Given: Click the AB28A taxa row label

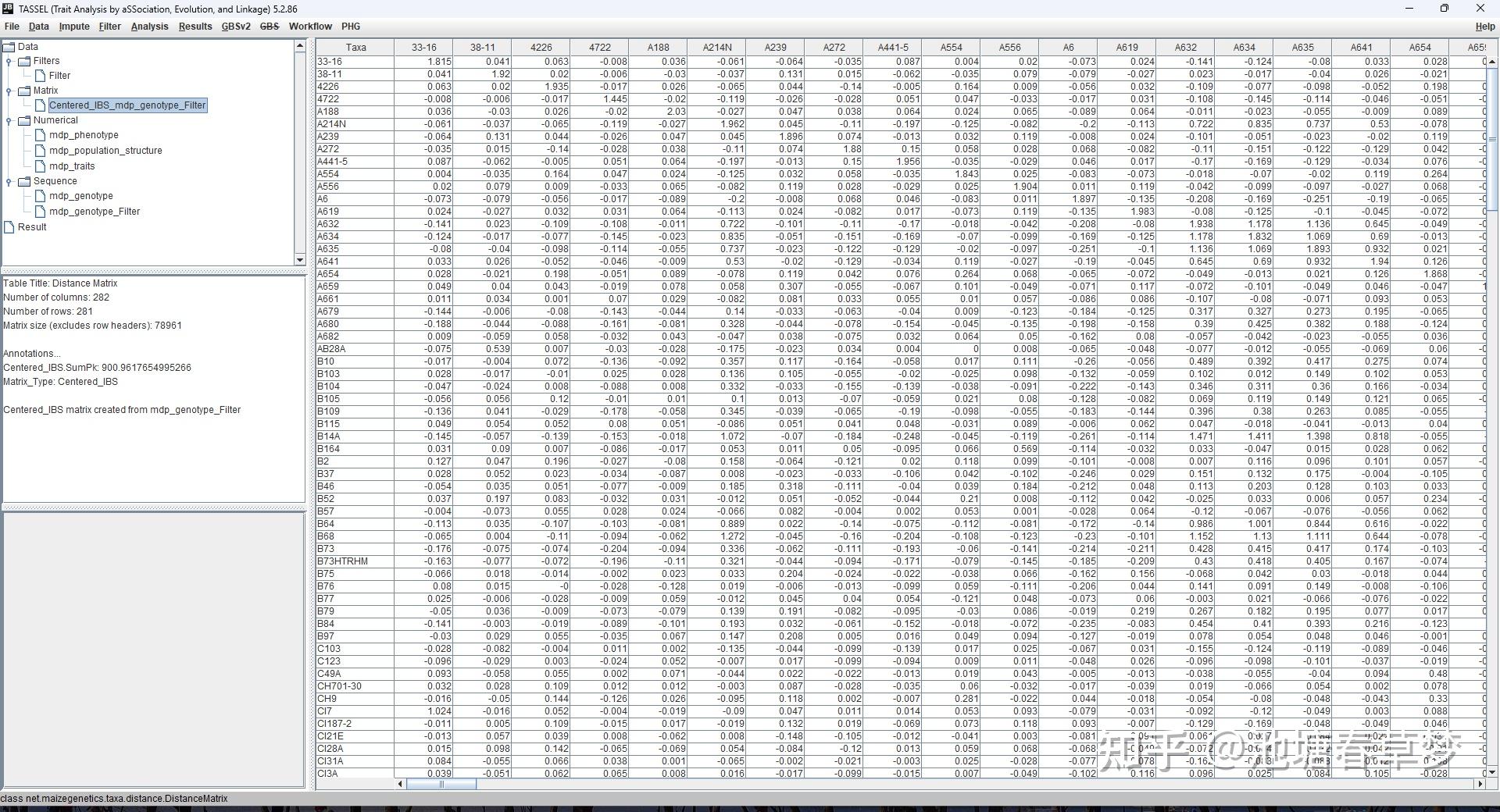Looking at the screenshot, I should (x=355, y=349).
